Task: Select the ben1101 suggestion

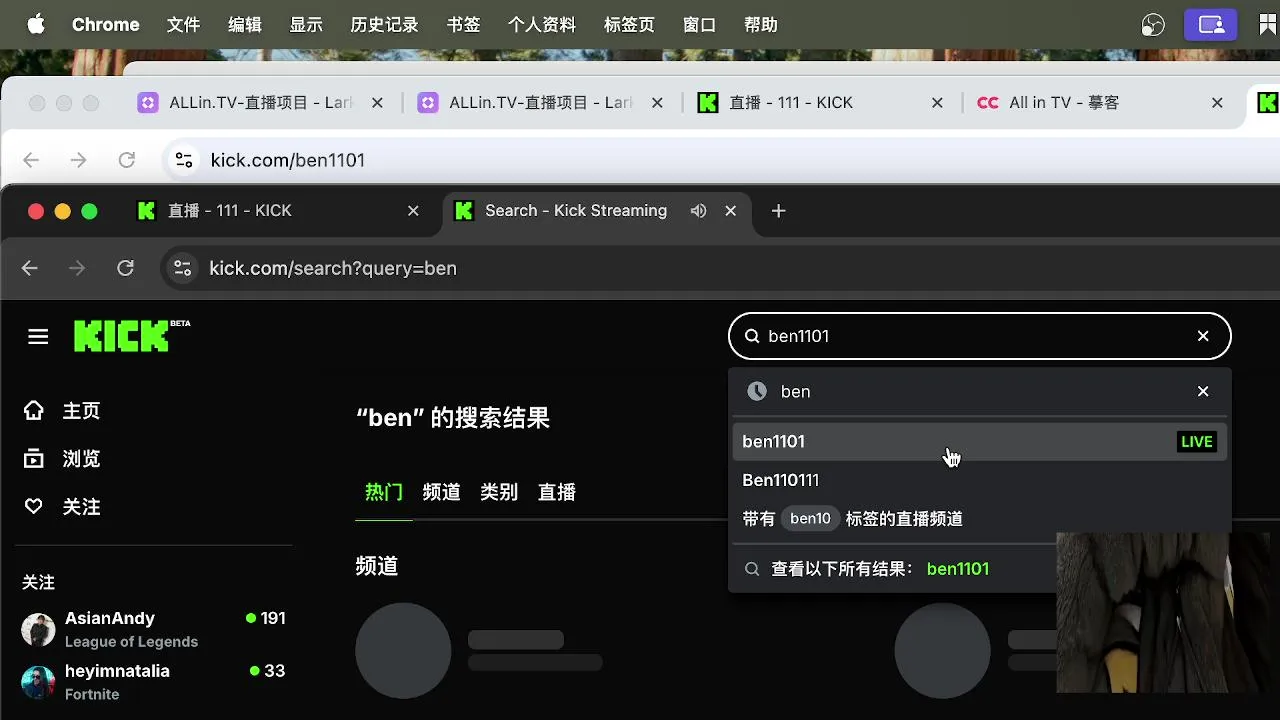Action: pyautogui.click(x=980, y=442)
